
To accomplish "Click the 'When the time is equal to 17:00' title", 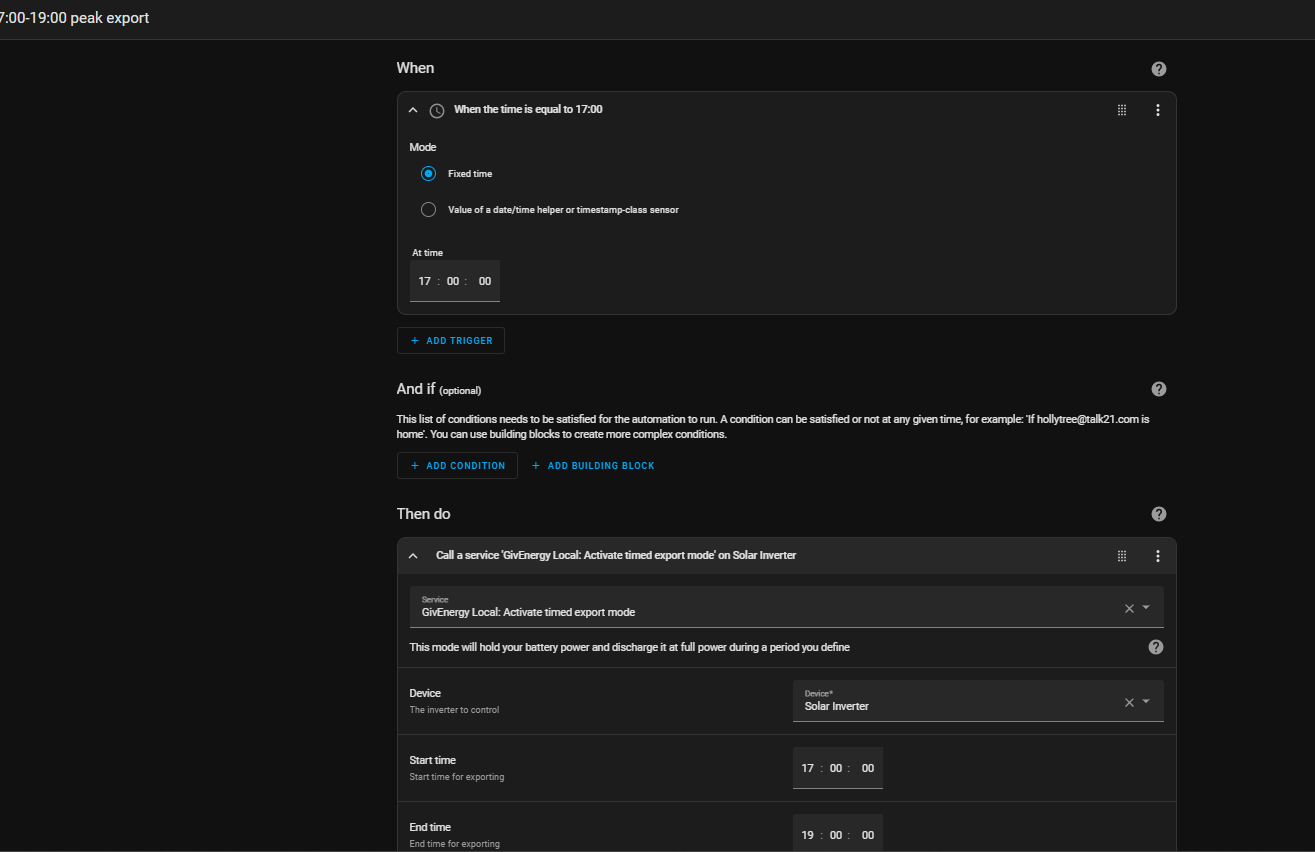I will (528, 110).
